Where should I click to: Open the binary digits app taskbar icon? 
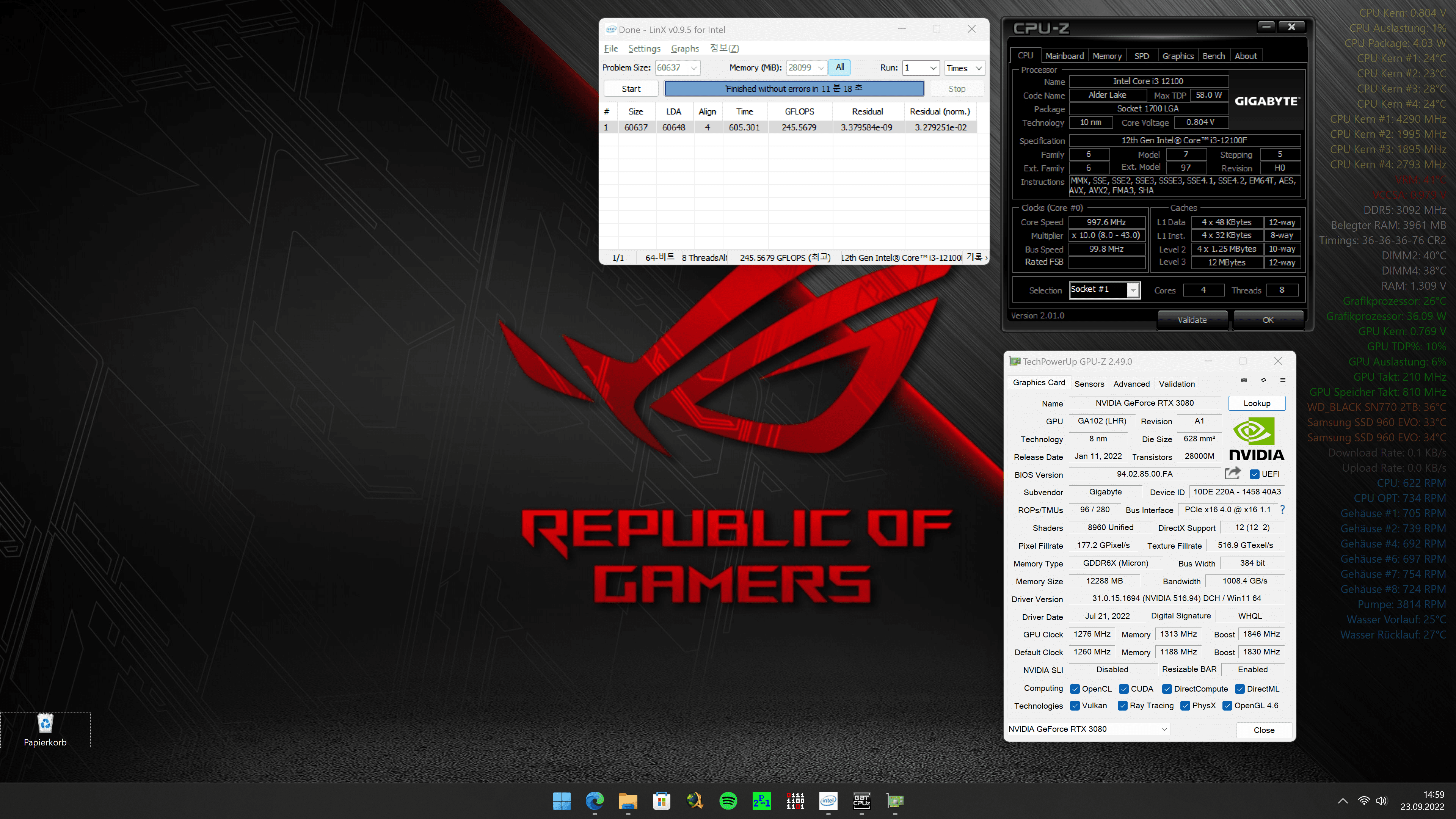[x=795, y=801]
